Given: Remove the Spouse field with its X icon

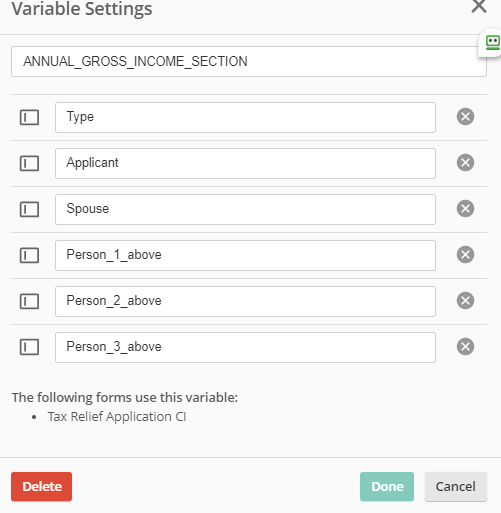Looking at the screenshot, I should coord(465,209).
